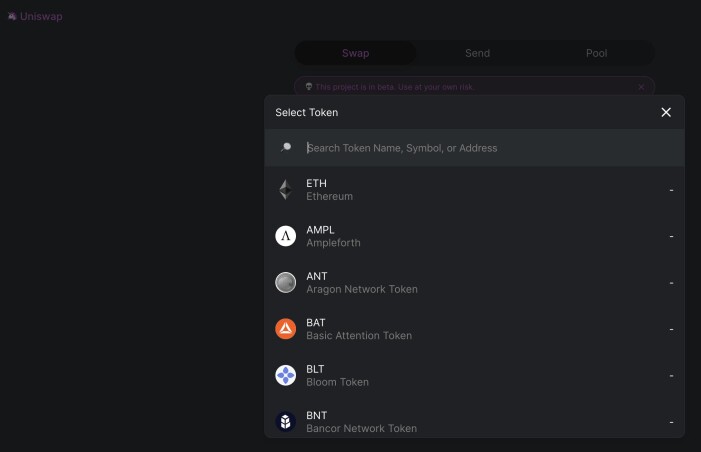The height and width of the screenshot is (452, 701).
Task: Dismiss the beta warning banner
Action: [641, 87]
